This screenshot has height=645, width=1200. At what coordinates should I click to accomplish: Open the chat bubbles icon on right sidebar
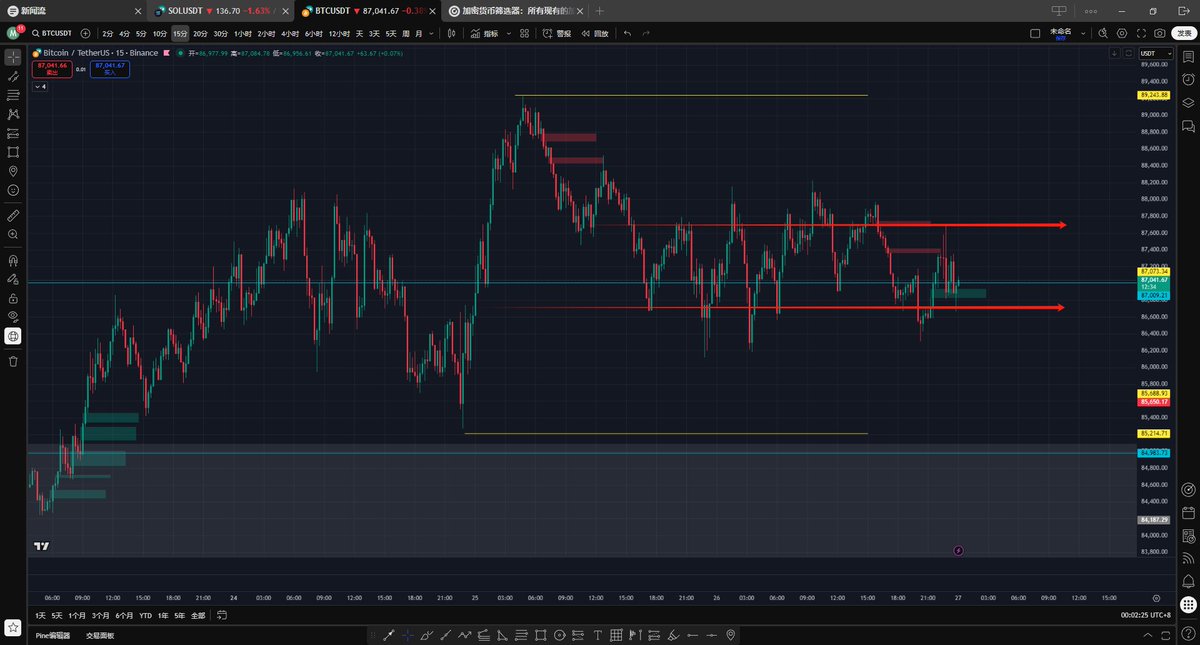pyautogui.click(x=1188, y=126)
